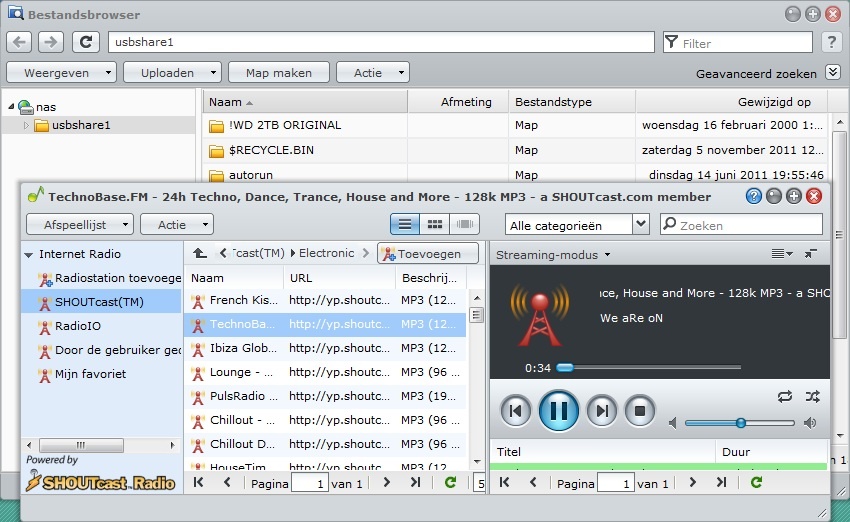
Task: Go forward in Bestandsbrowser navigation
Action: (x=50, y=42)
